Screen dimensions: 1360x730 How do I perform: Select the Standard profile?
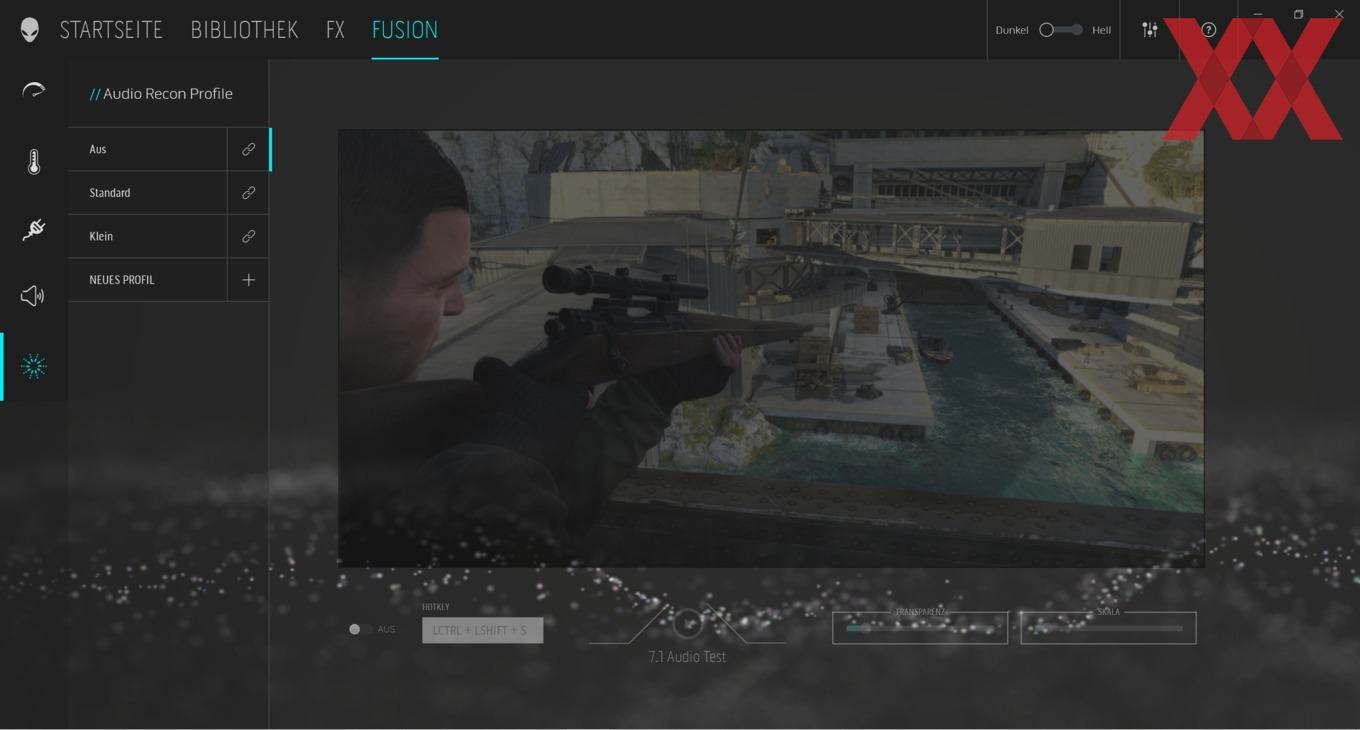click(x=148, y=192)
